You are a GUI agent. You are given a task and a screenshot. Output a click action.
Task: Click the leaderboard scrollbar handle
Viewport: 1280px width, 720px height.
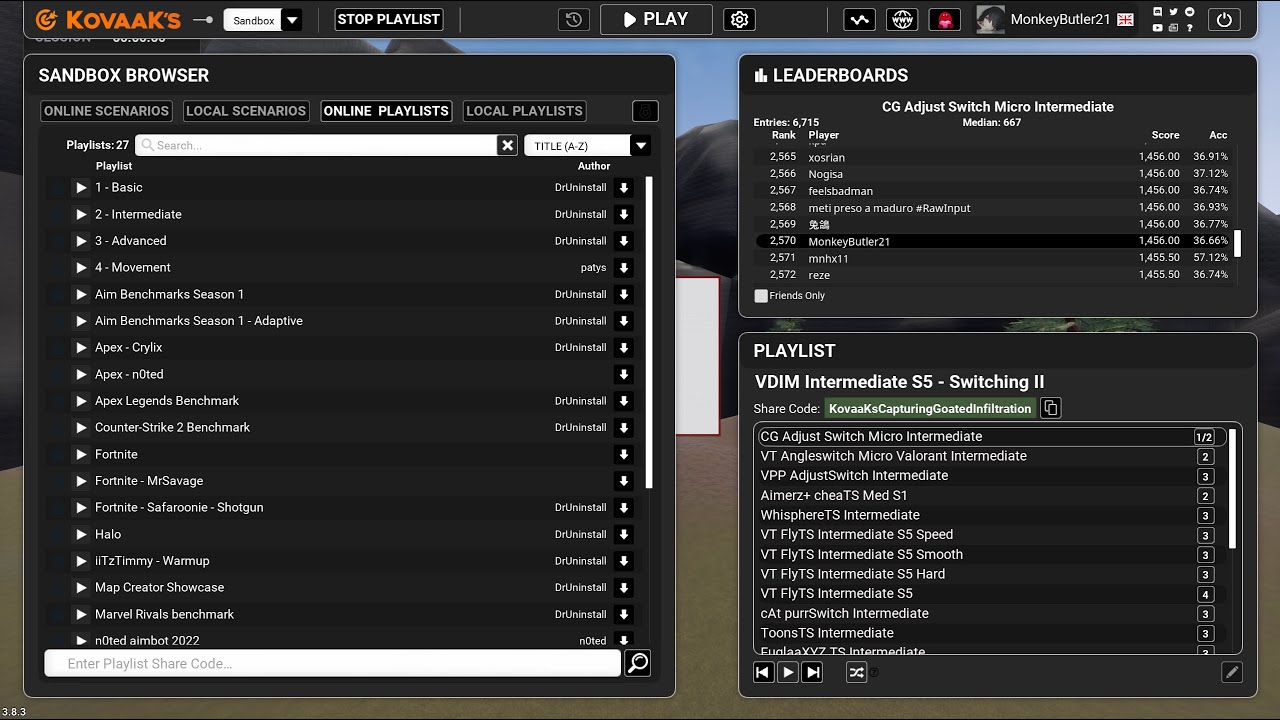click(x=1237, y=243)
